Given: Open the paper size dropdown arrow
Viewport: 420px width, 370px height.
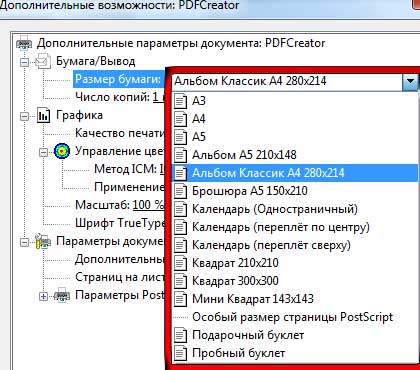Looking at the screenshot, I should [410, 81].
